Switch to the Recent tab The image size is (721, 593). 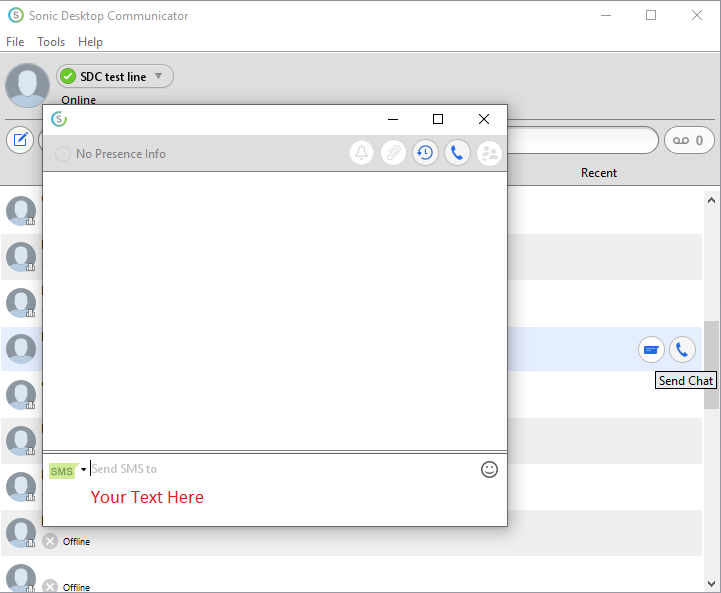point(599,173)
